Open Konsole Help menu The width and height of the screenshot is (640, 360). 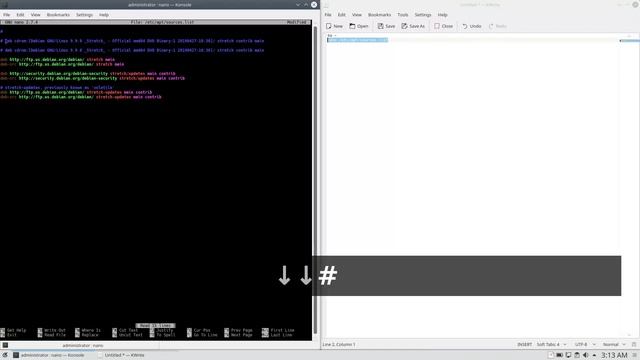[x=104, y=15]
